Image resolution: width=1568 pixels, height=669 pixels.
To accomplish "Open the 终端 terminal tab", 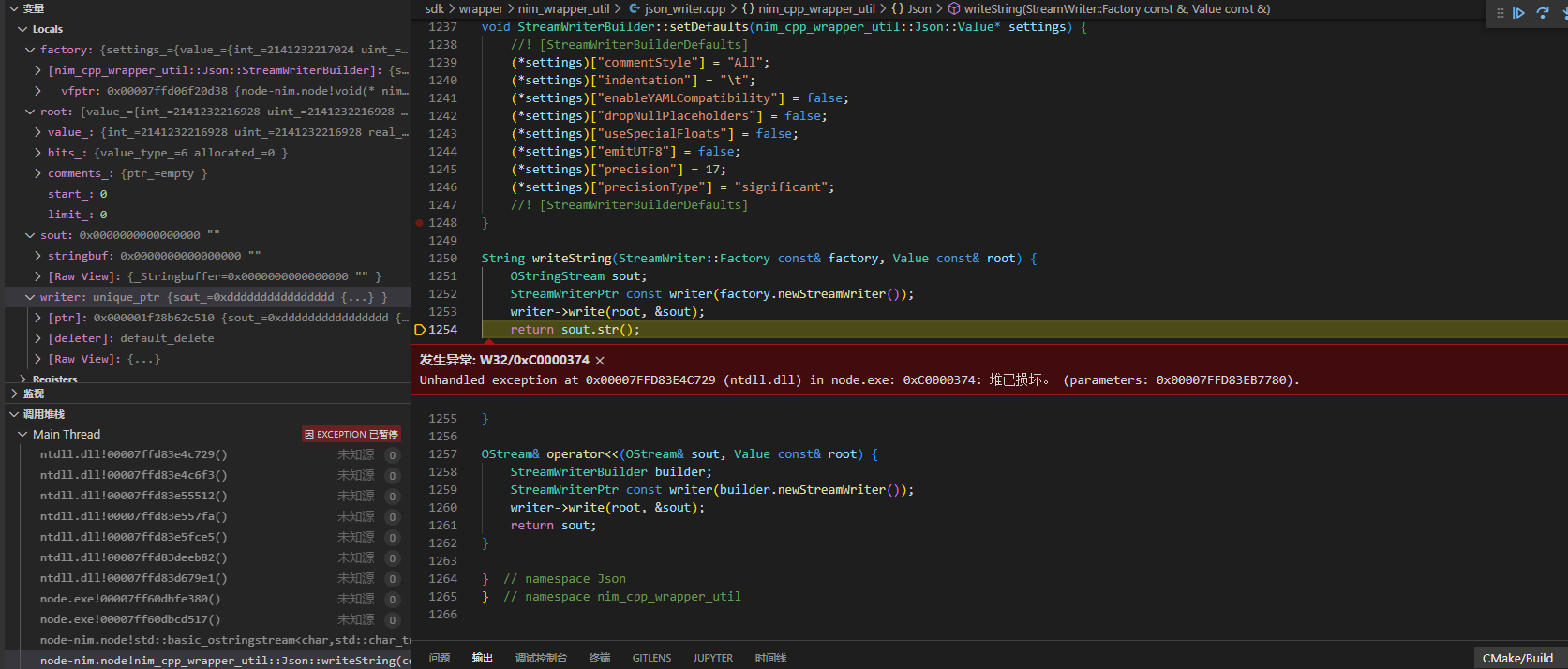I will click(x=600, y=658).
